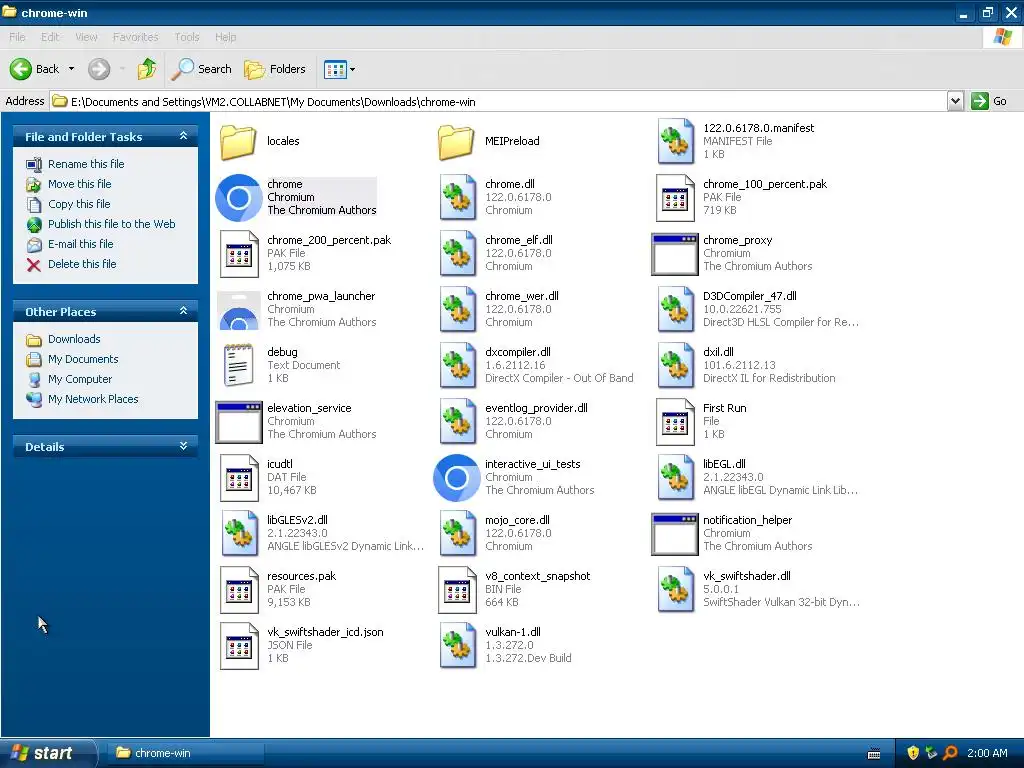Open the Views dropdown button

tap(340, 69)
